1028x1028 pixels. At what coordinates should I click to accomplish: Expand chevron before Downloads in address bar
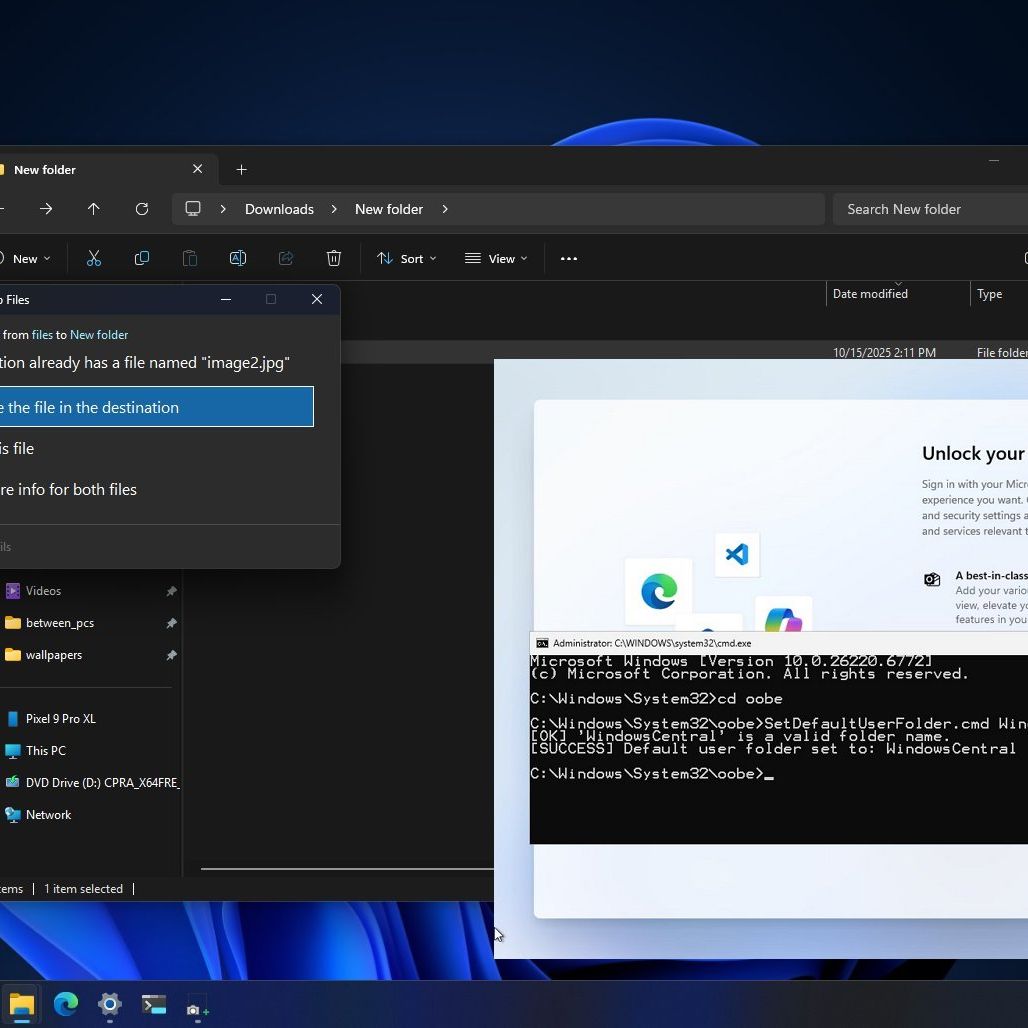pos(223,209)
